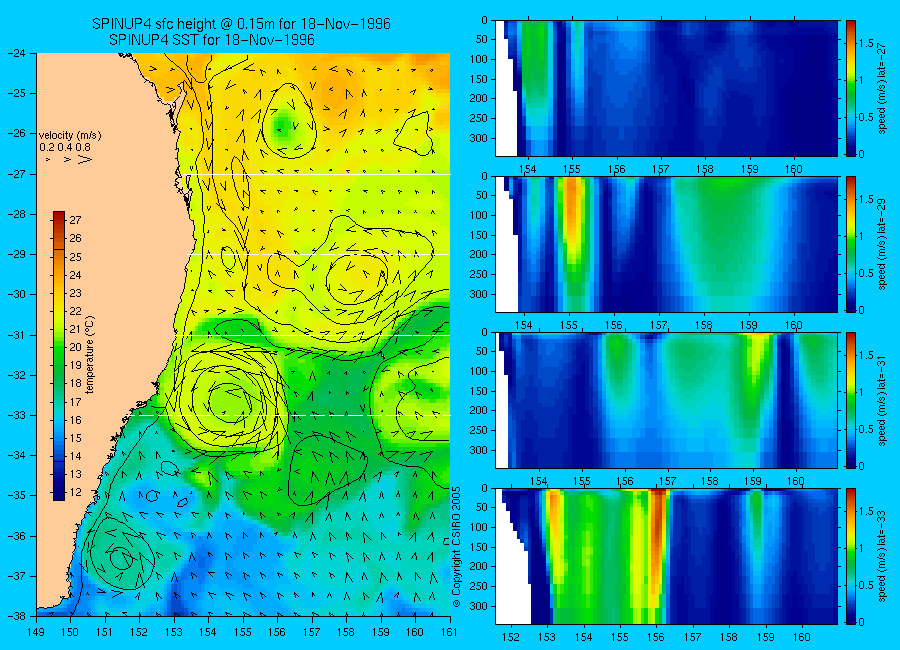The width and height of the screenshot is (900, 650).
Task: Click the 149 longitude label below the map
Action: pos(37,632)
